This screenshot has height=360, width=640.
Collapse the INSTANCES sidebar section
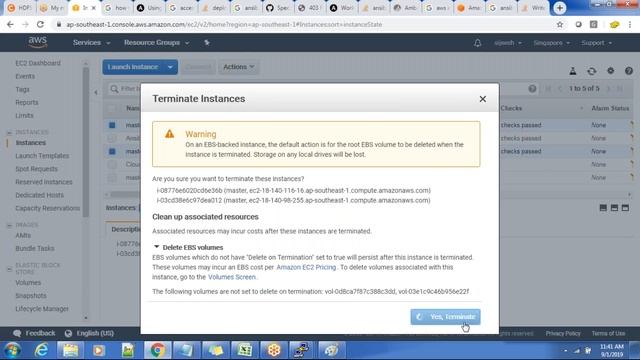[x=9, y=132]
